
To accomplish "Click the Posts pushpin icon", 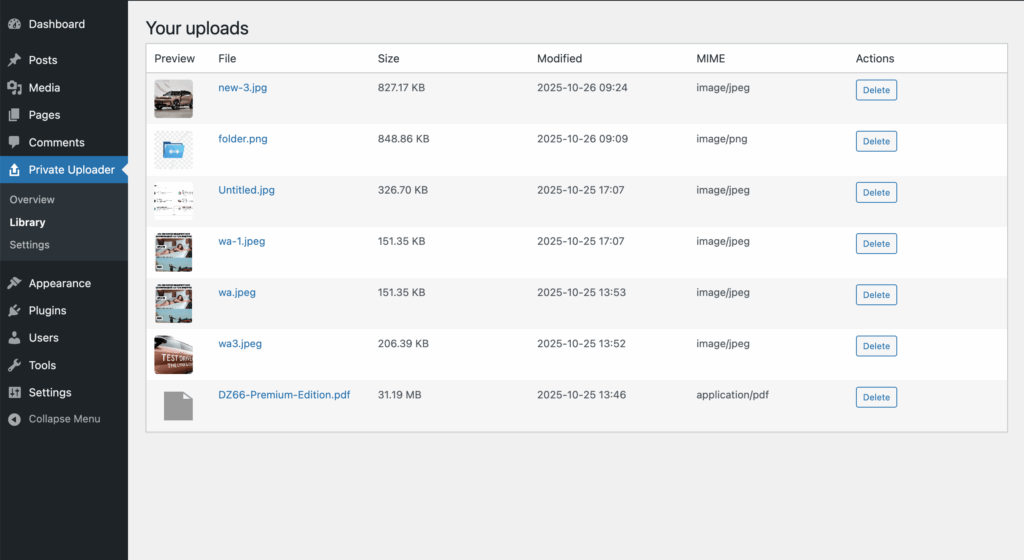I will [x=14, y=60].
